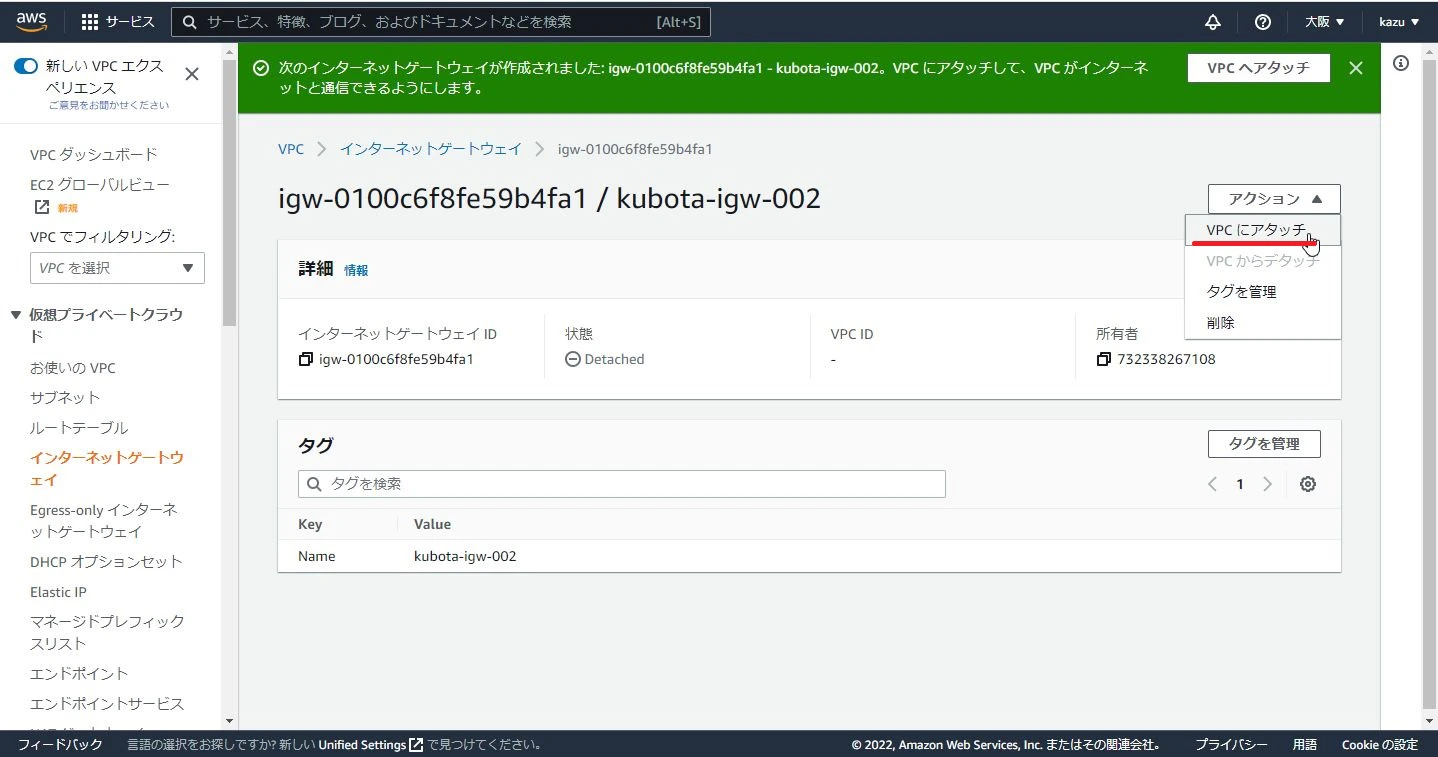Open the details '情報' link
Viewport: 1438px width, 757px height.
click(356, 270)
